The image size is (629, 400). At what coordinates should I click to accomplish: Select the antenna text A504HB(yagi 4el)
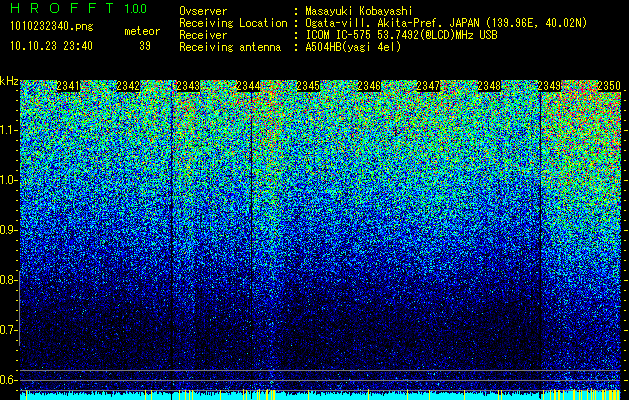(x=353, y=47)
